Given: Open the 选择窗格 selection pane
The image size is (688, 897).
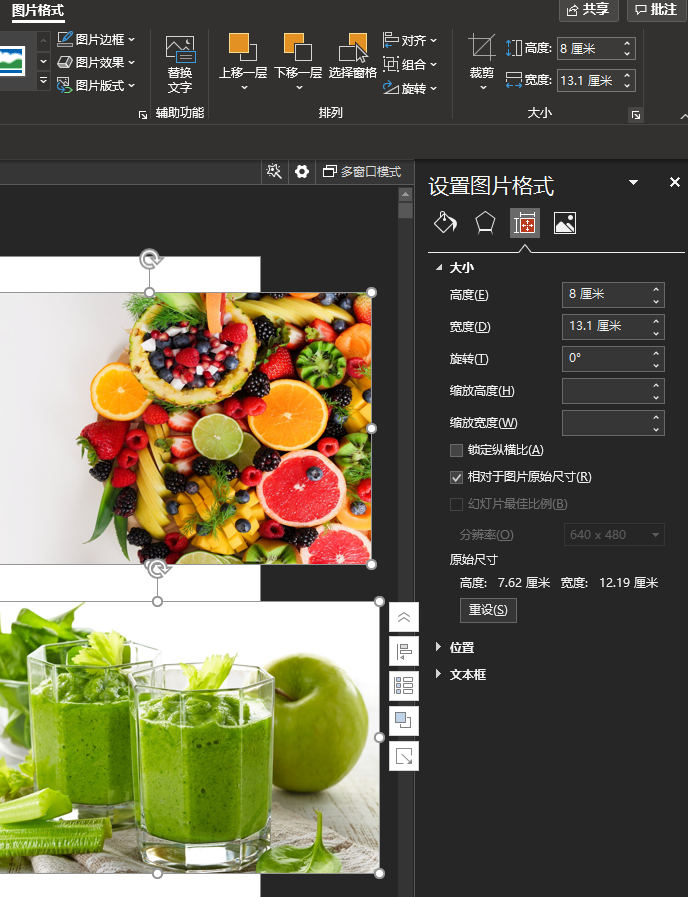Looking at the screenshot, I should point(352,57).
